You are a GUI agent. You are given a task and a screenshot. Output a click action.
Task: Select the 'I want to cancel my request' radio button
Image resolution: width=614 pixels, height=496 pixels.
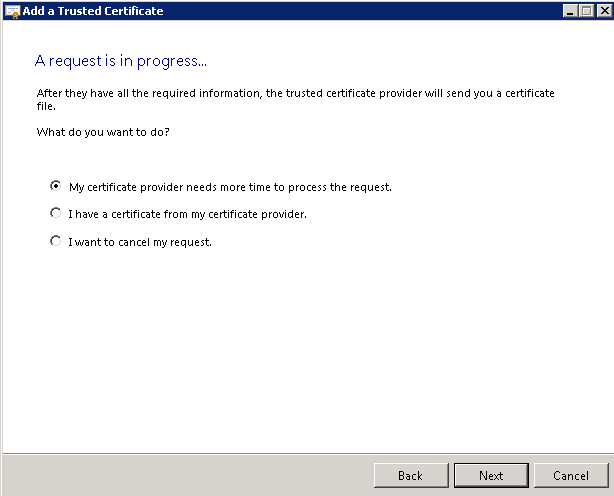pos(56,241)
